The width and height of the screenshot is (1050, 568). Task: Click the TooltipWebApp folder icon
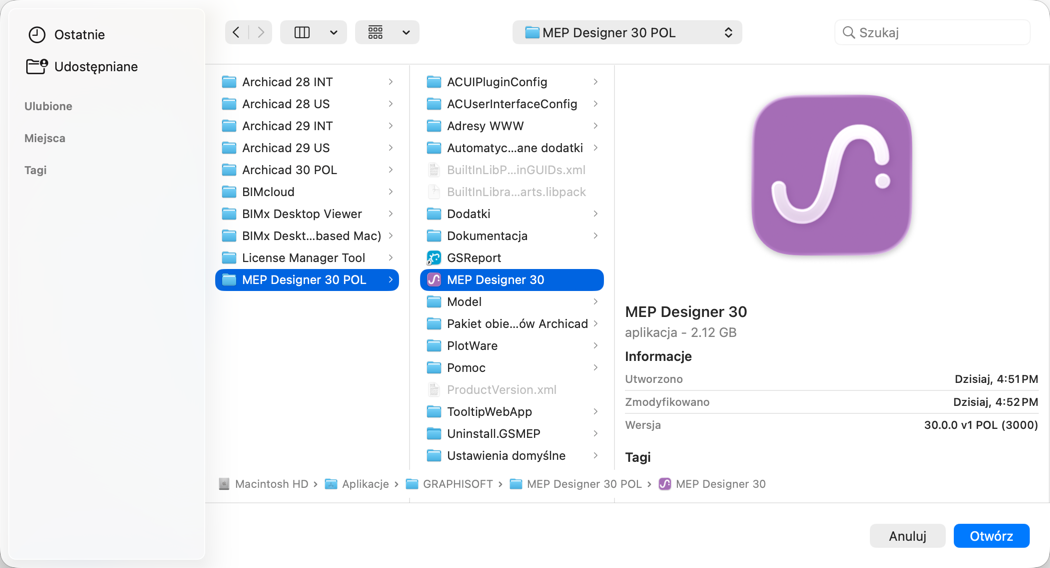[x=434, y=411]
